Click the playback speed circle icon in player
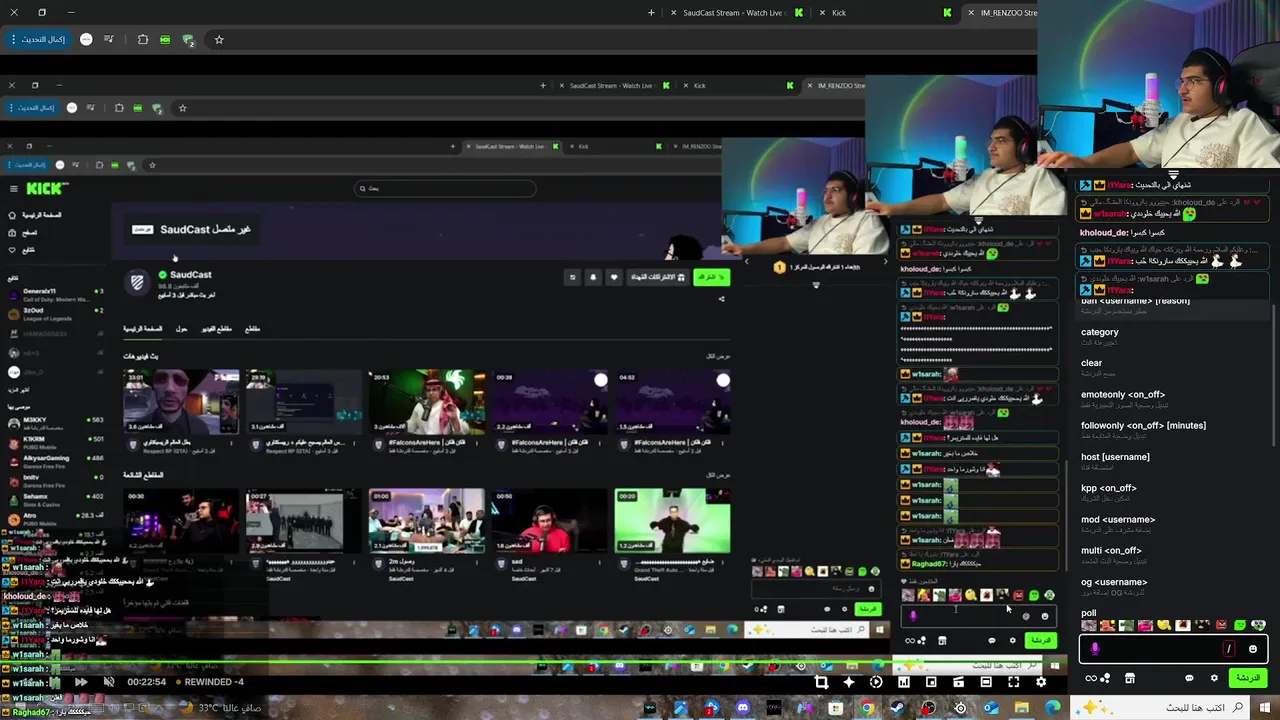The width and height of the screenshot is (1280, 720). coord(876,682)
